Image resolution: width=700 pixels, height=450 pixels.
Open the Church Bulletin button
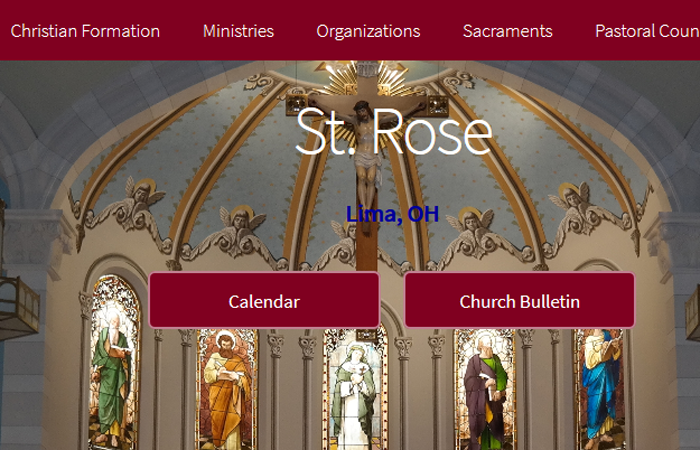[519, 301]
